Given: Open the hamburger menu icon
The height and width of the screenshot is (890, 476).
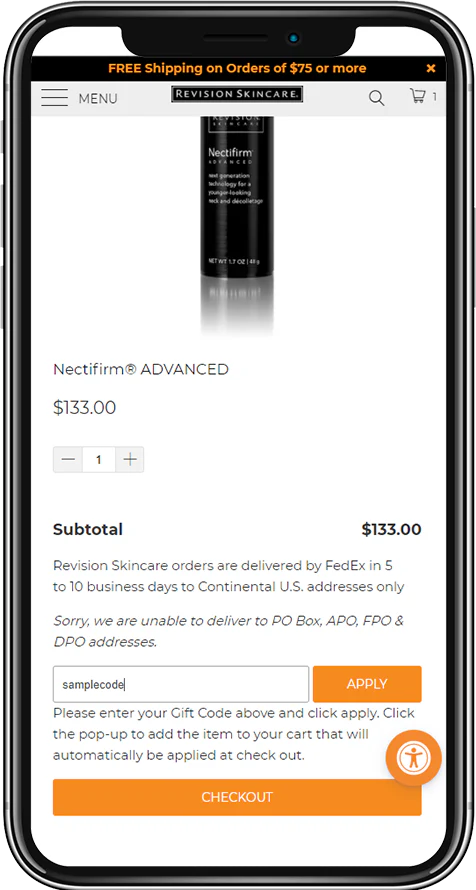Looking at the screenshot, I should pos(54,98).
